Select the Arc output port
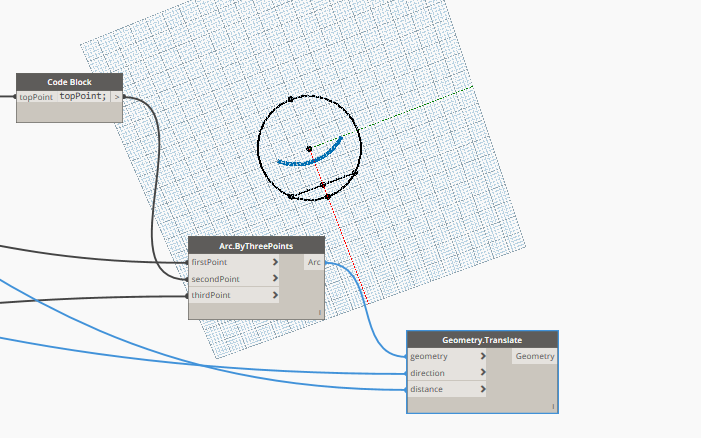 point(314,262)
